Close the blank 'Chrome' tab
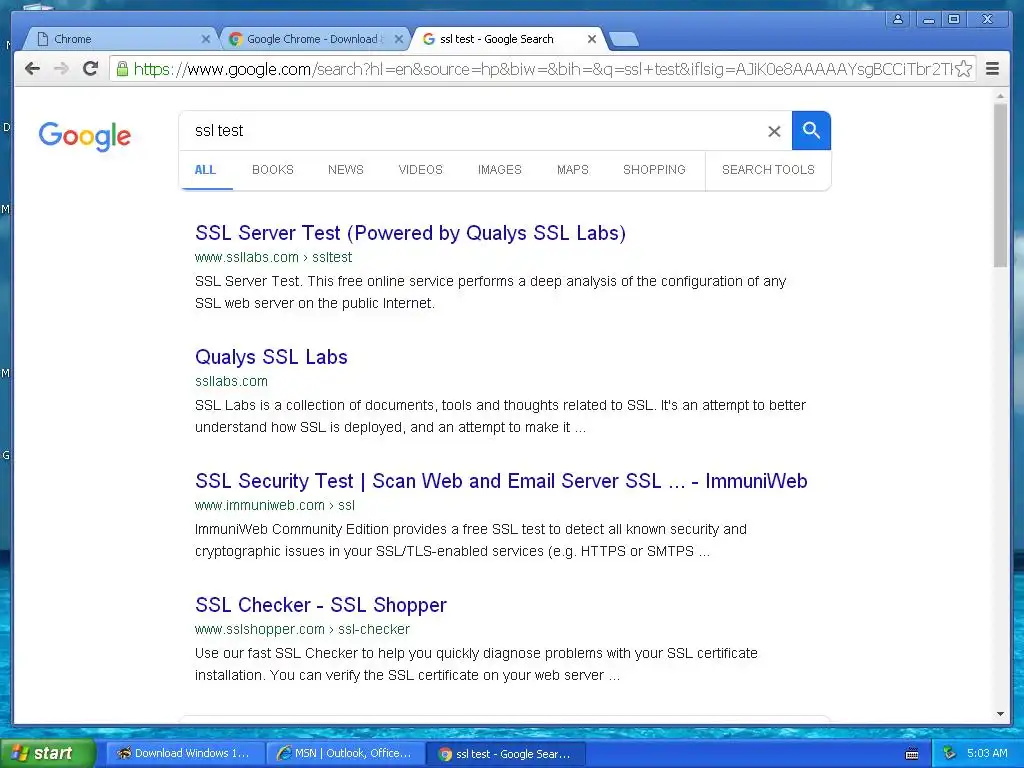 [x=206, y=39]
